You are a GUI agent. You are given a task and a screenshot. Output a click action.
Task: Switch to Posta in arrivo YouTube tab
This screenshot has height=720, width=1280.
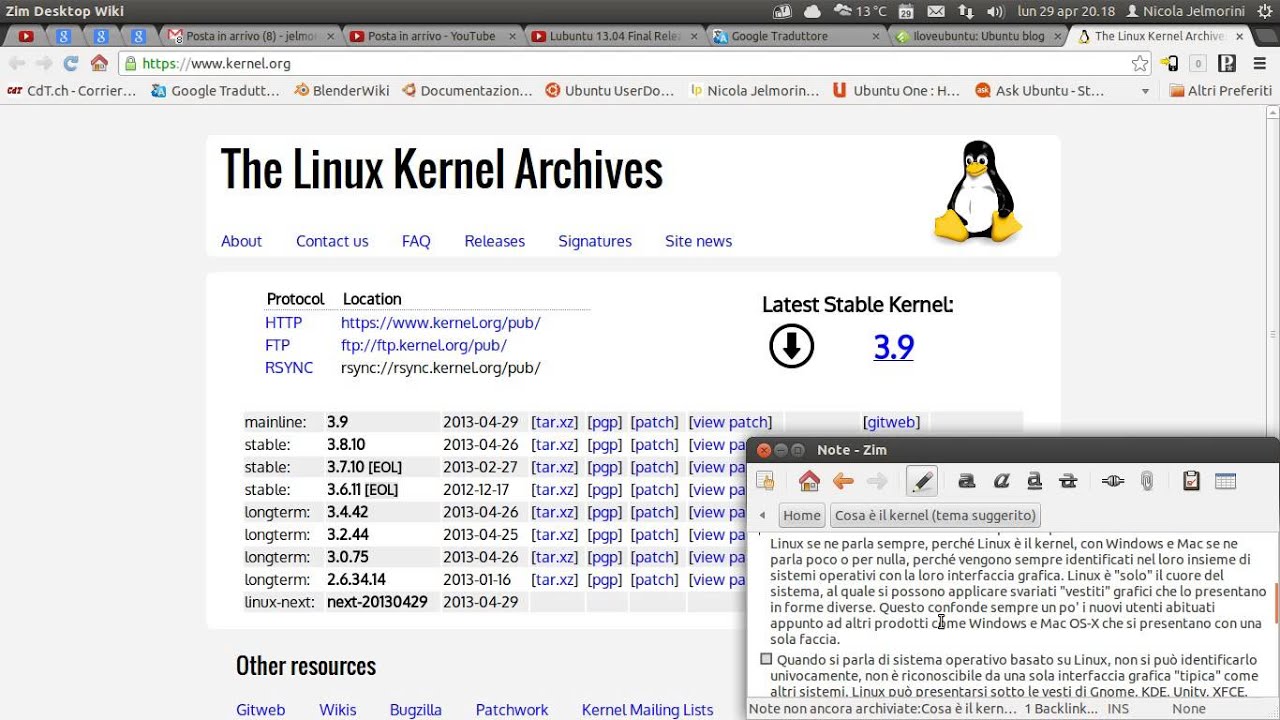(432, 36)
